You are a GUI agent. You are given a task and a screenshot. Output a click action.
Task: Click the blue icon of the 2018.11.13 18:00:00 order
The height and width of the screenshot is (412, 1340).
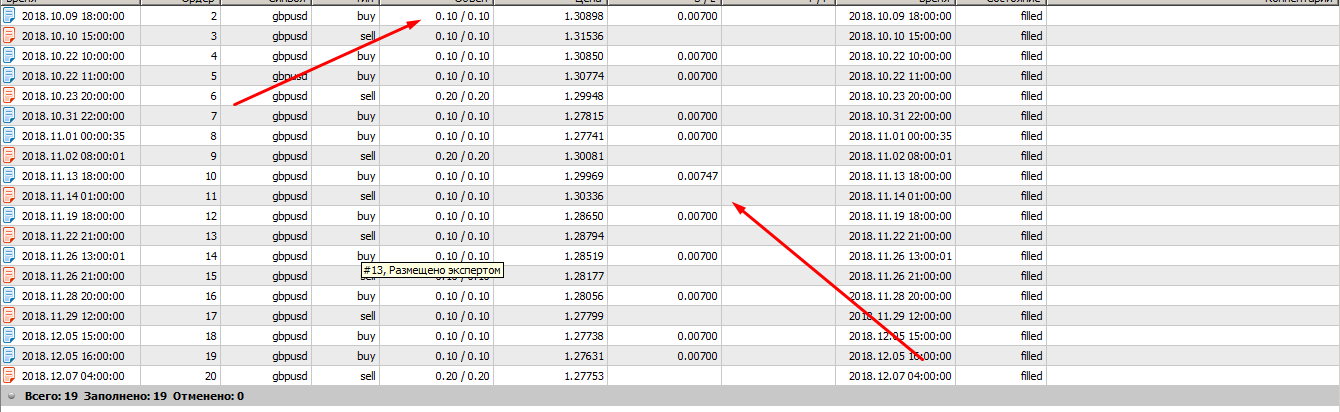click(x=9, y=176)
